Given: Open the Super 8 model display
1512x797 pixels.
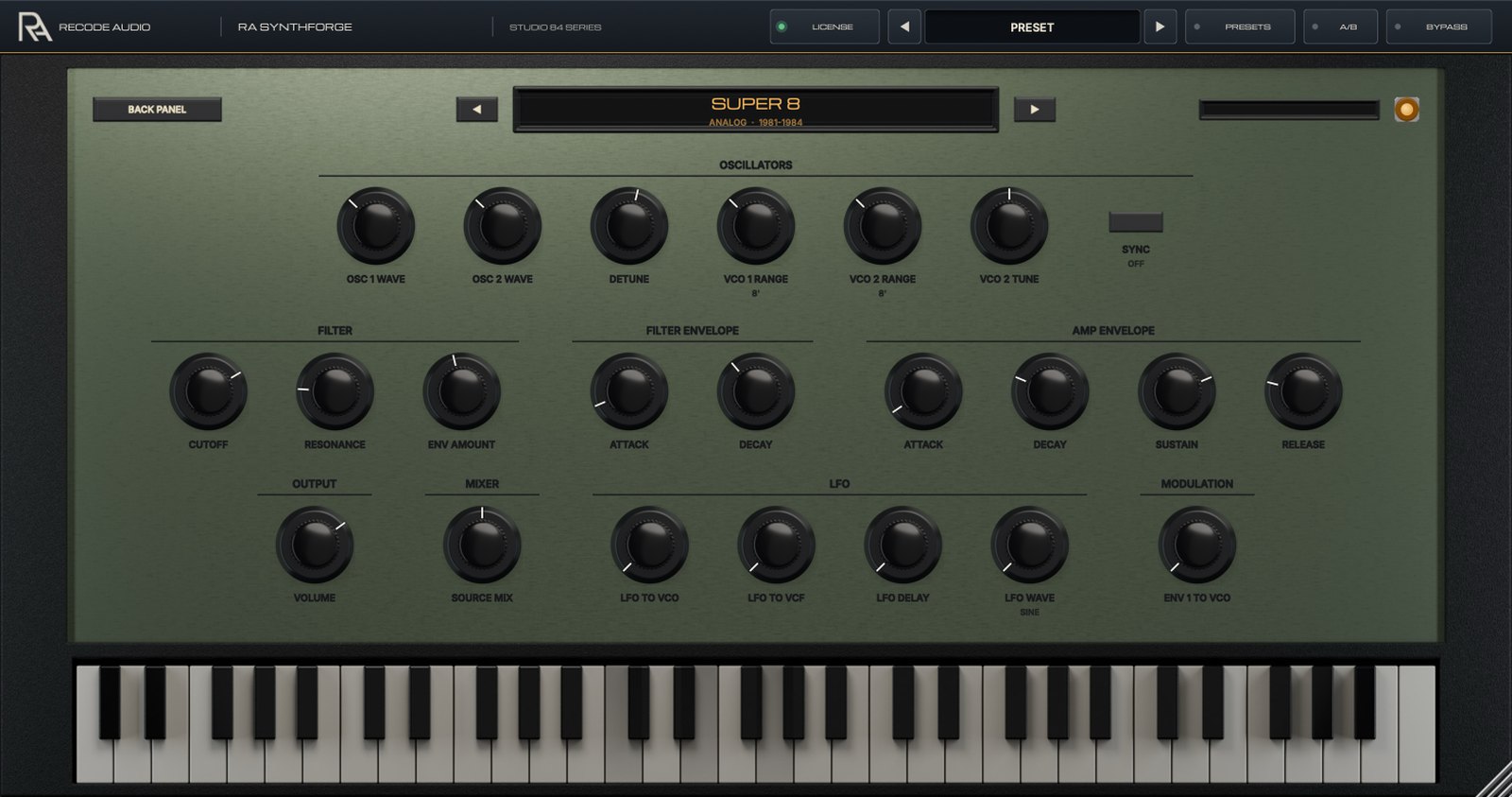Looking at the screenshot, I should point(755,110).
